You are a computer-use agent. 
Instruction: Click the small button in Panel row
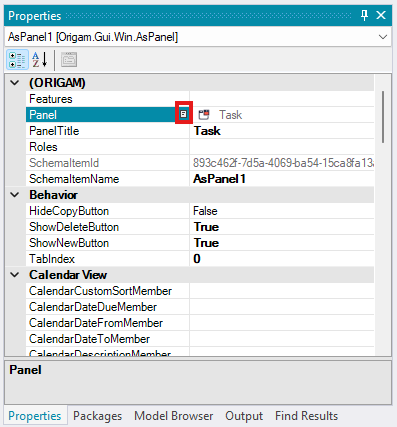point(183,114)
